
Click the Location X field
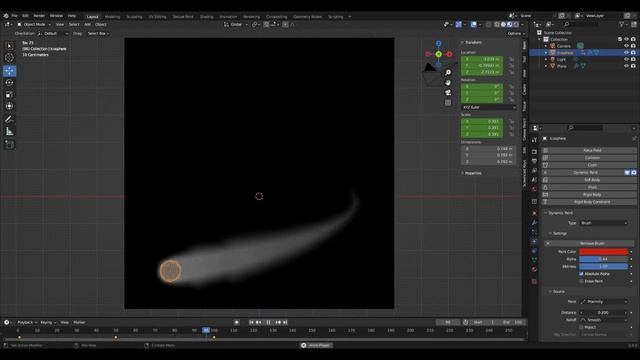482,59
